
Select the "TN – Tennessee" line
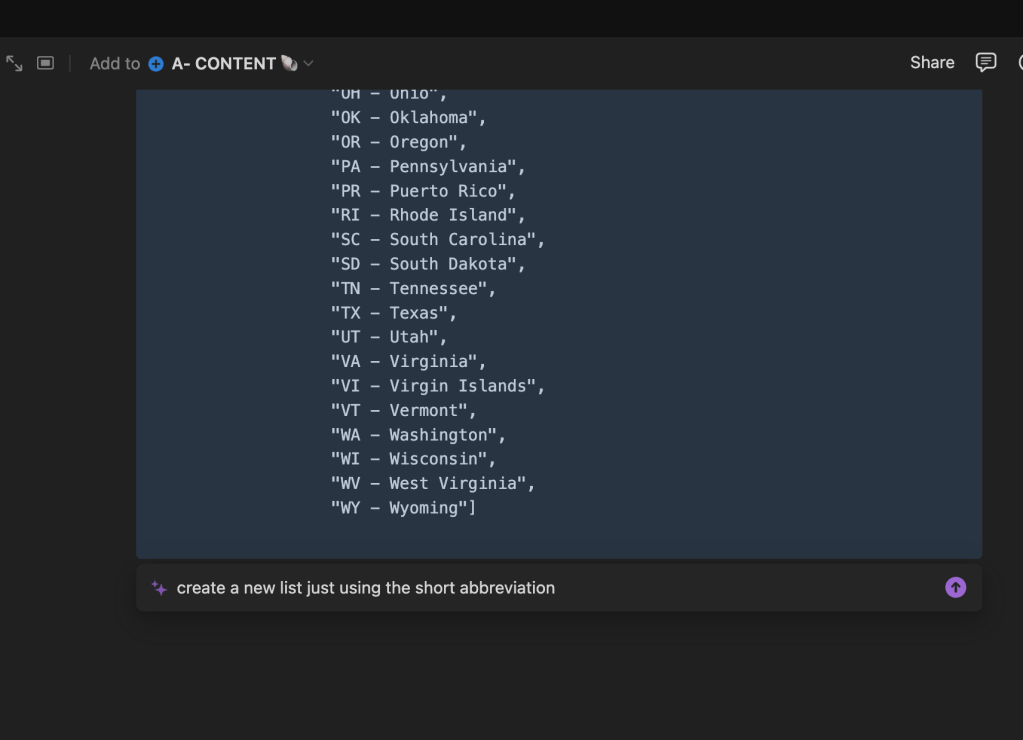413,288
